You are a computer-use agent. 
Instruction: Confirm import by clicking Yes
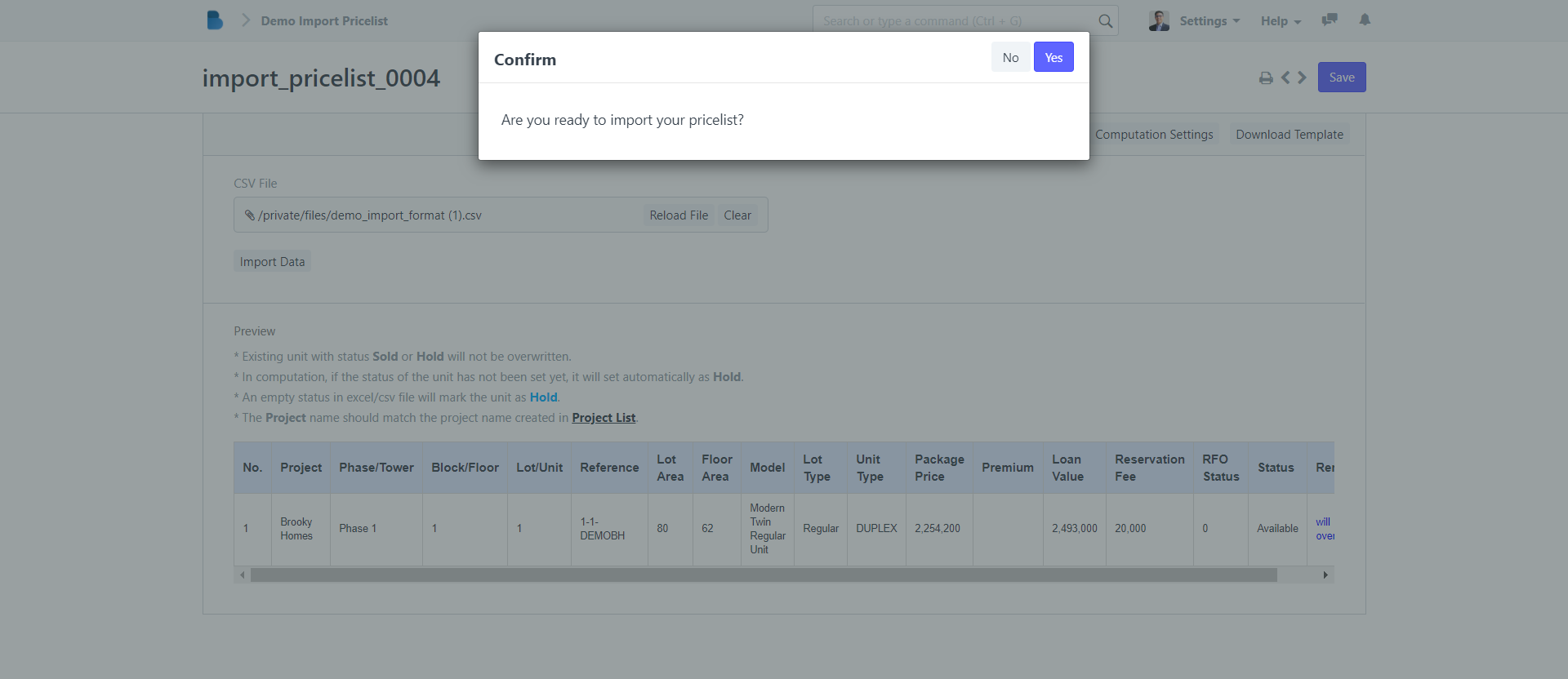point(1053,58)
